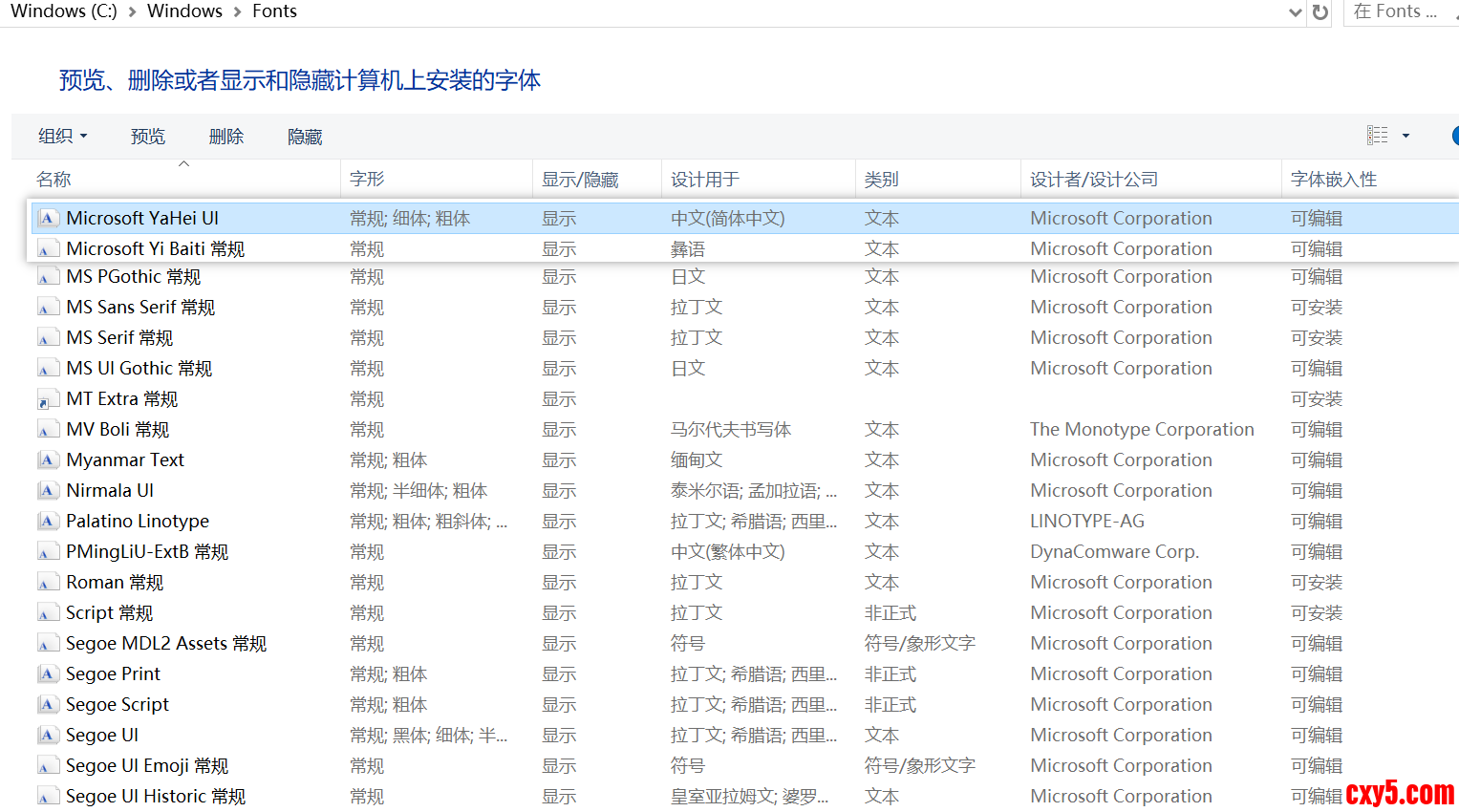Click the 删除 toolbar button
The height and width of the screenshot is (812, 1459).
pyautogui.click(x=226, y=137)
